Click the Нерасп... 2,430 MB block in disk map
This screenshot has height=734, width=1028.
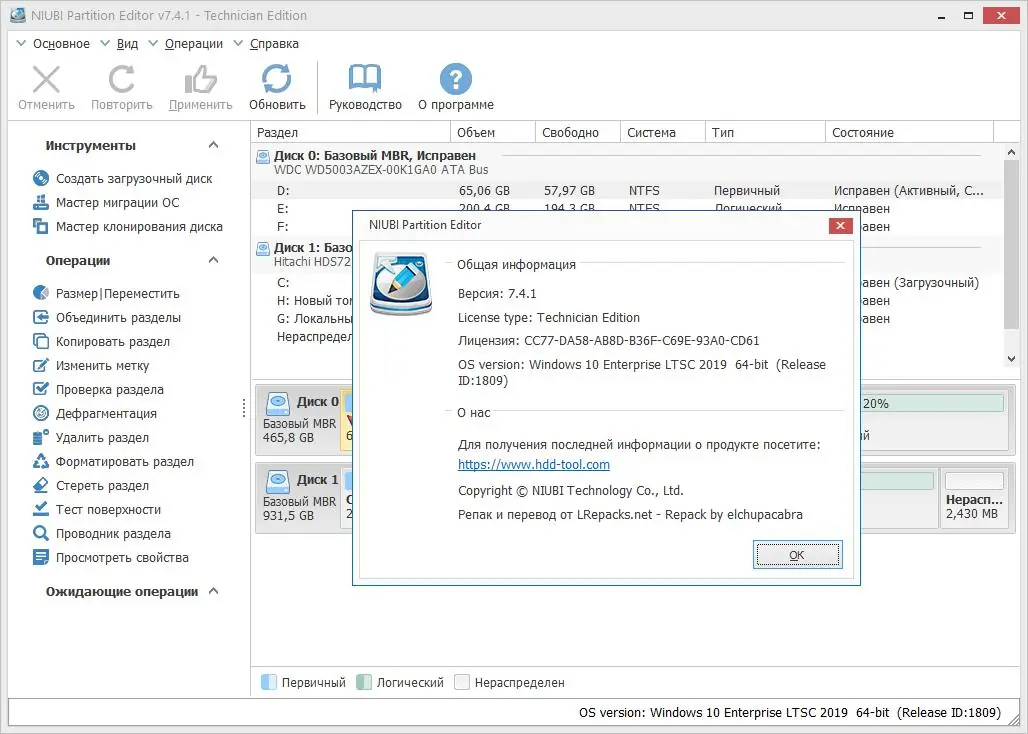coord(974,498)
